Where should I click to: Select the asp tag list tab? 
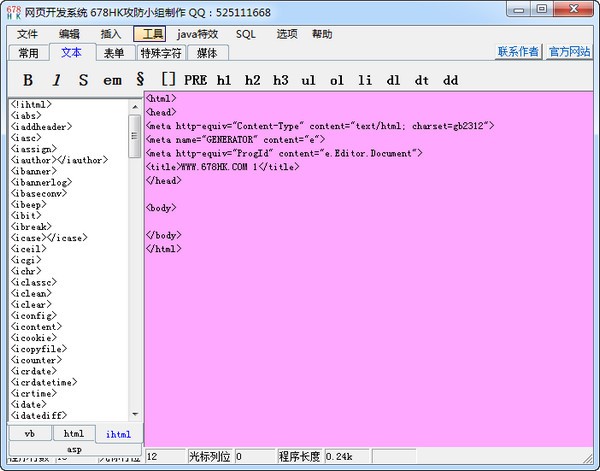pos(75,449)
